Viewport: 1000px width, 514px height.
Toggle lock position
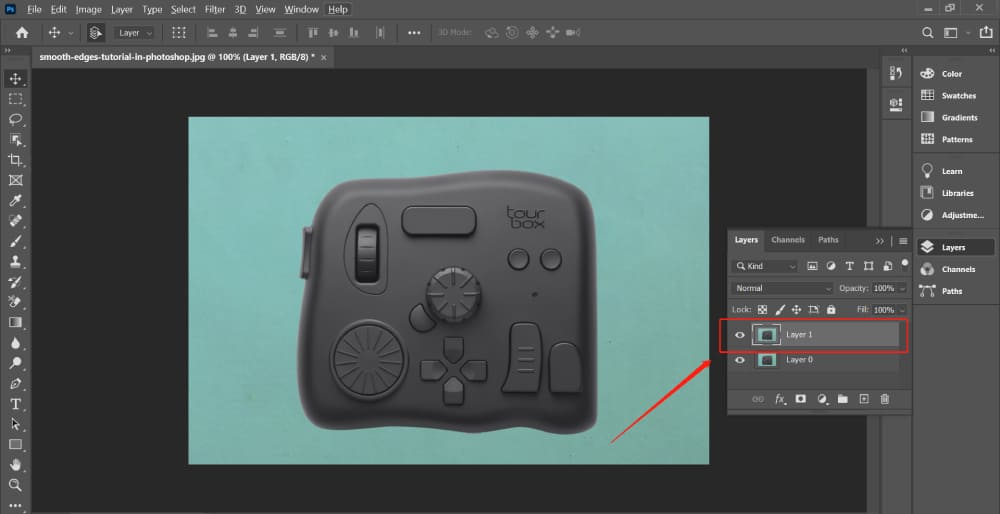(x=797, y=309)
